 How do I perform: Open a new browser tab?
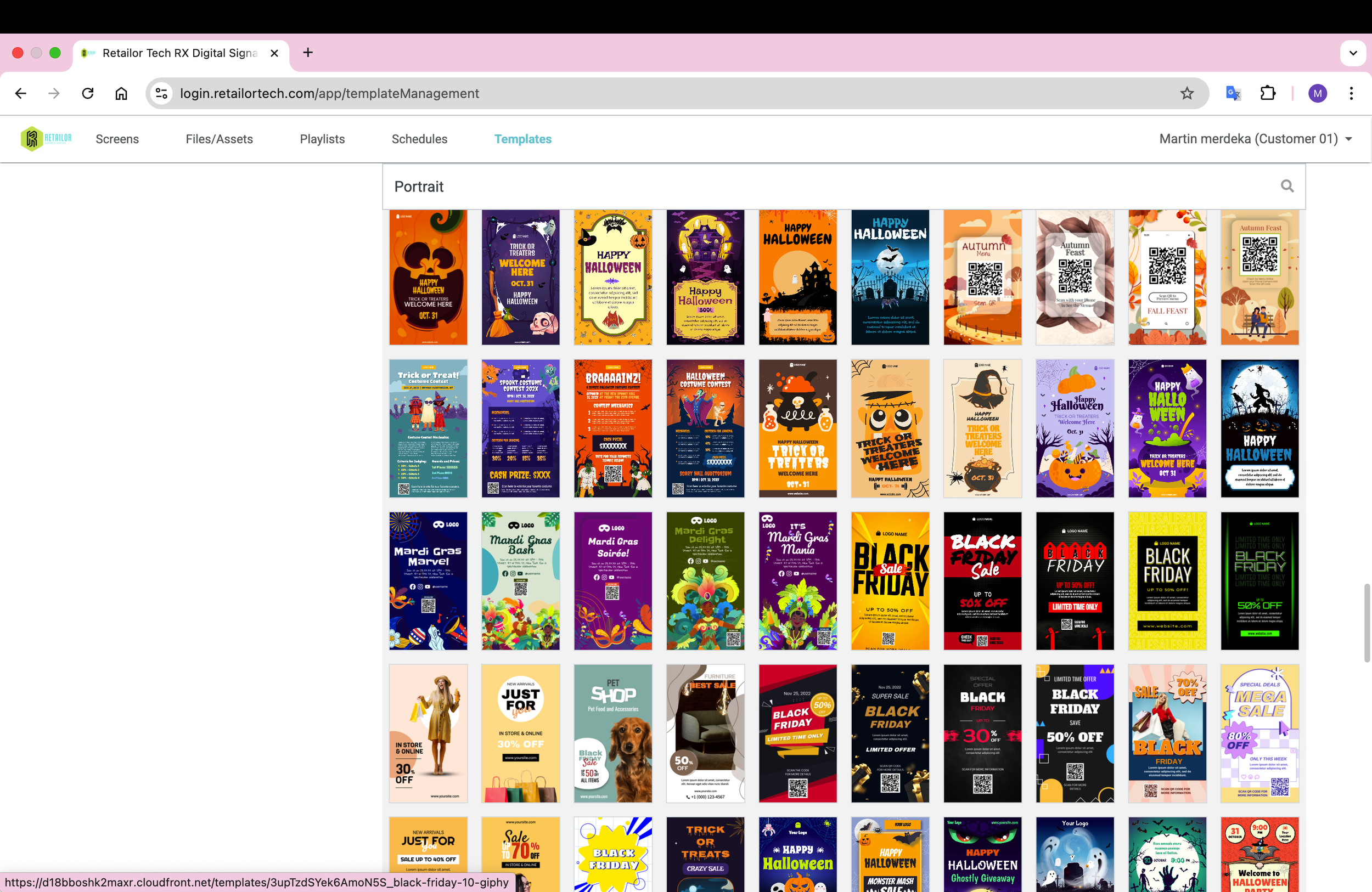coord(307,53)
